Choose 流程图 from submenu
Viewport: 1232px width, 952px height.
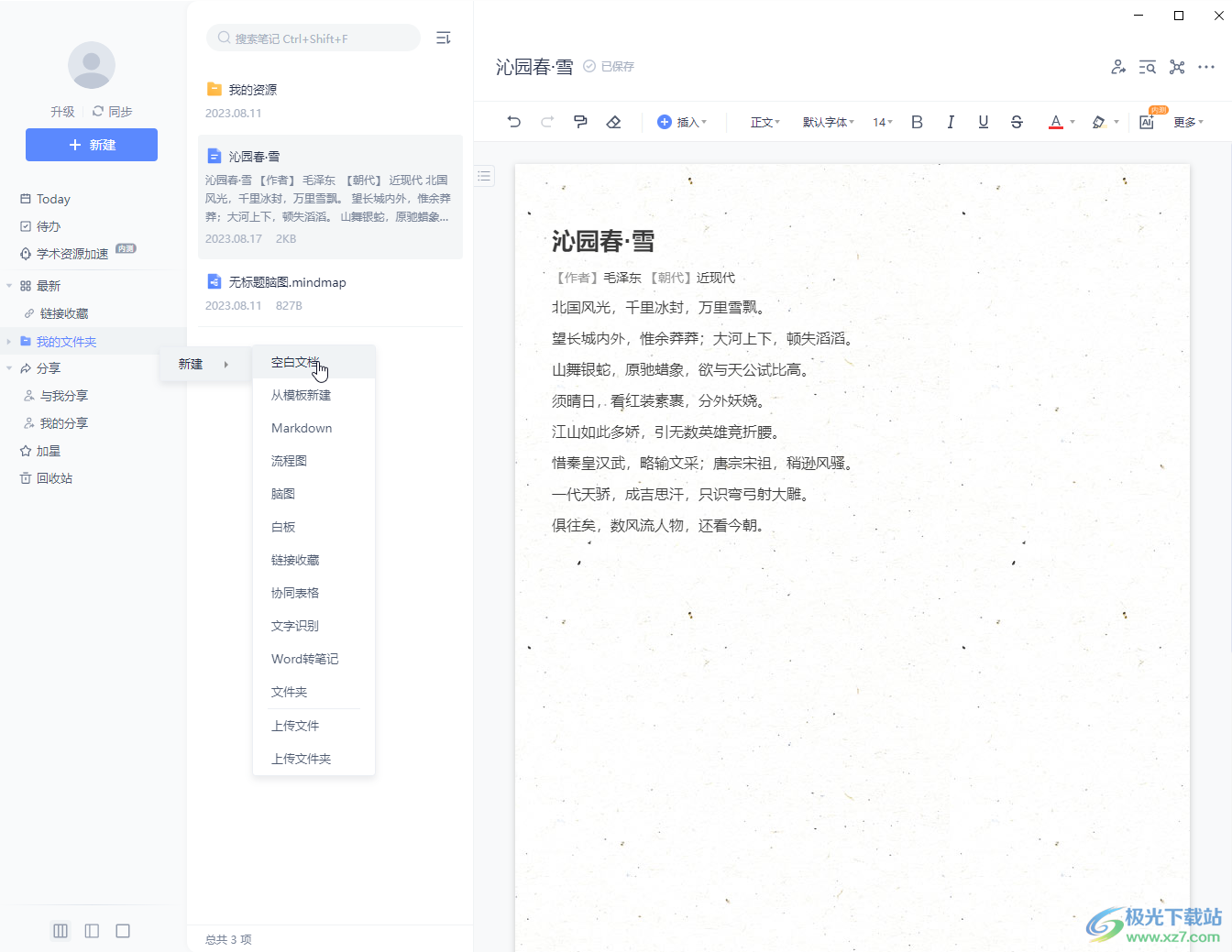[313, 461]
